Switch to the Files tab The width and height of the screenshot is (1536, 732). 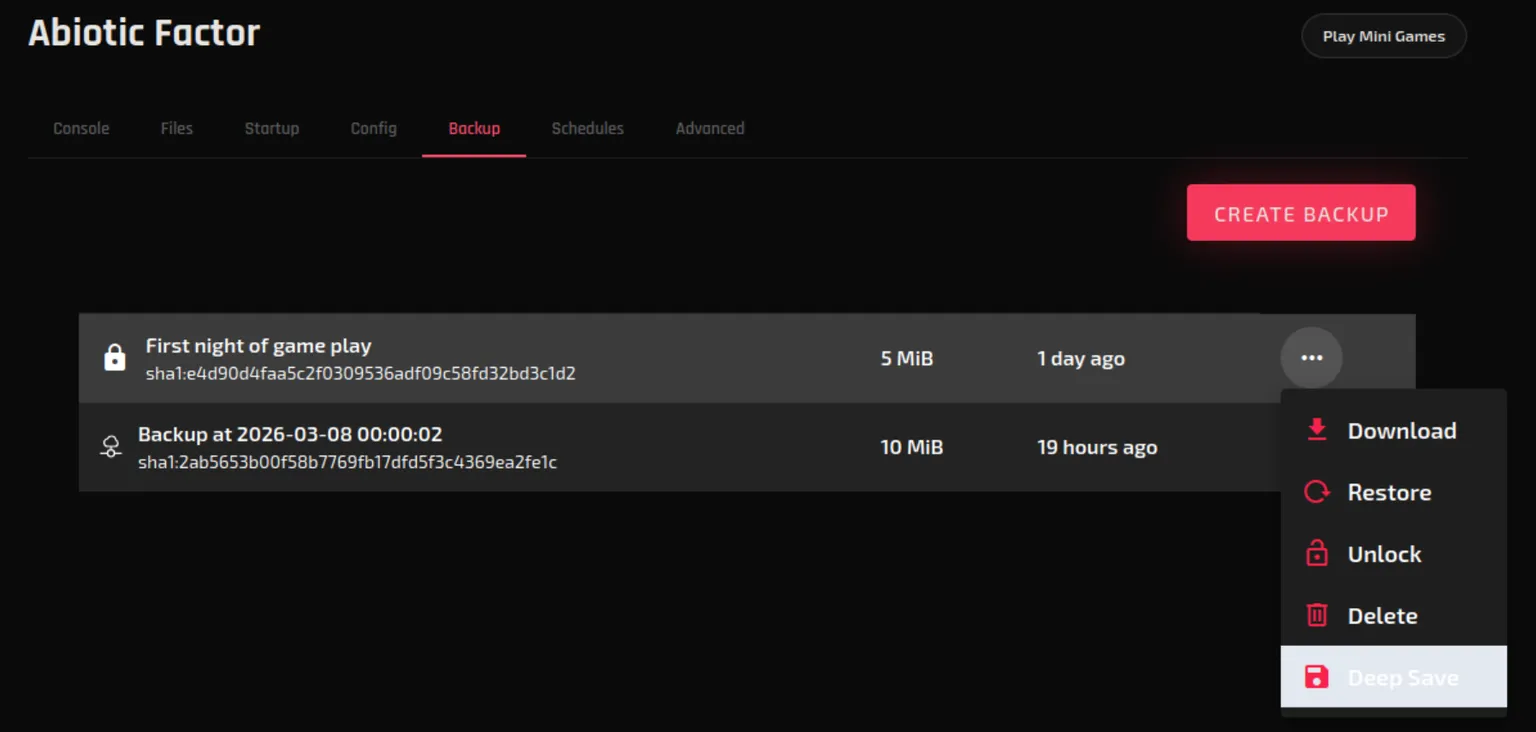[x=177, y=128]
